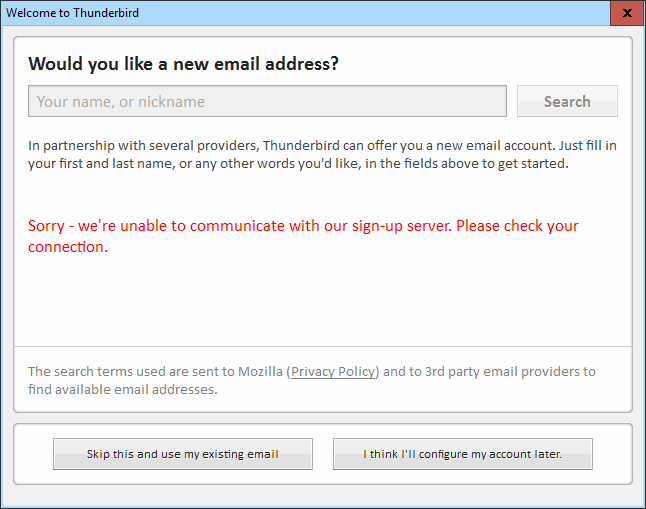Click the heading about a new email address

coord(183,64)
